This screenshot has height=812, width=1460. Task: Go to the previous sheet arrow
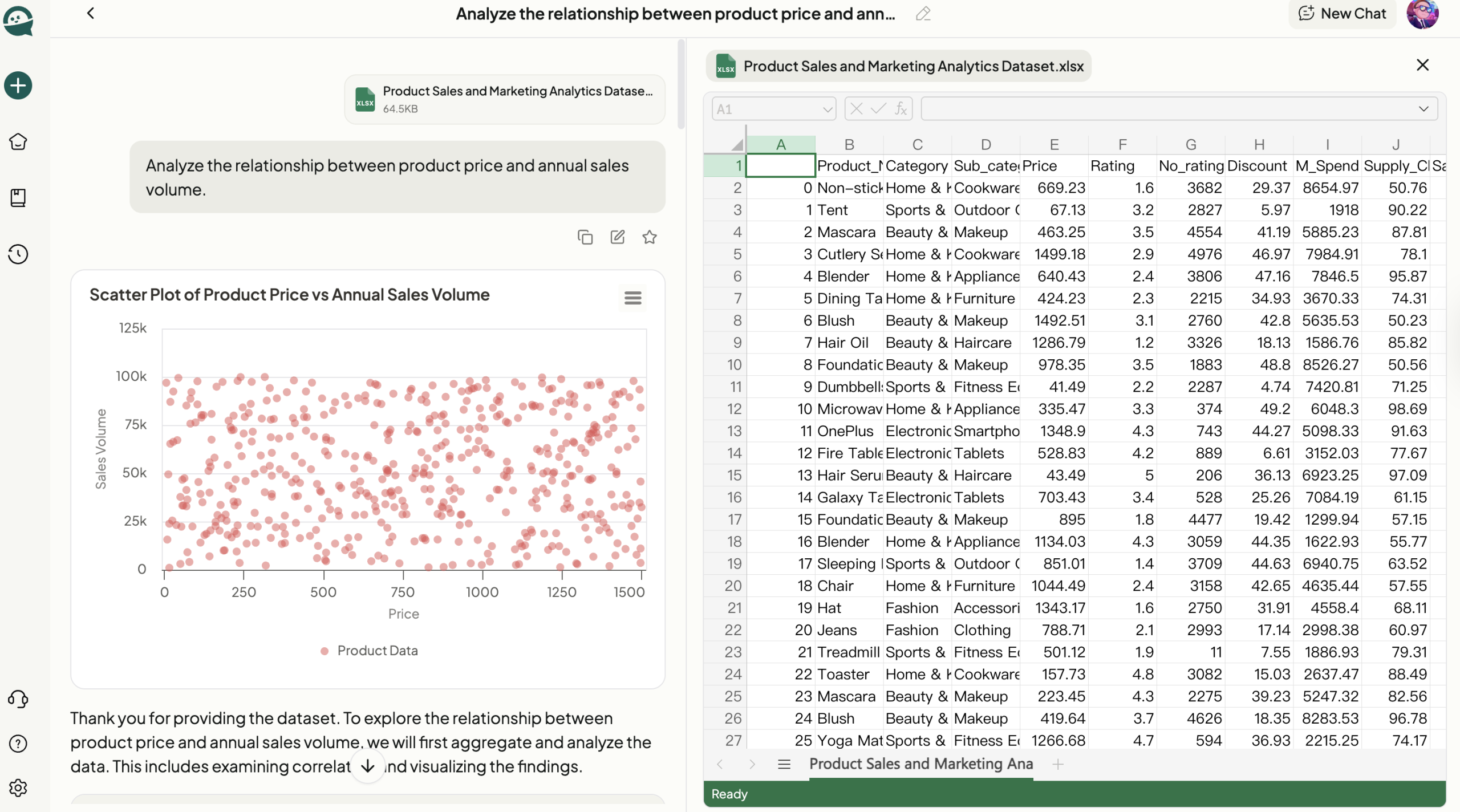(720, 764)
